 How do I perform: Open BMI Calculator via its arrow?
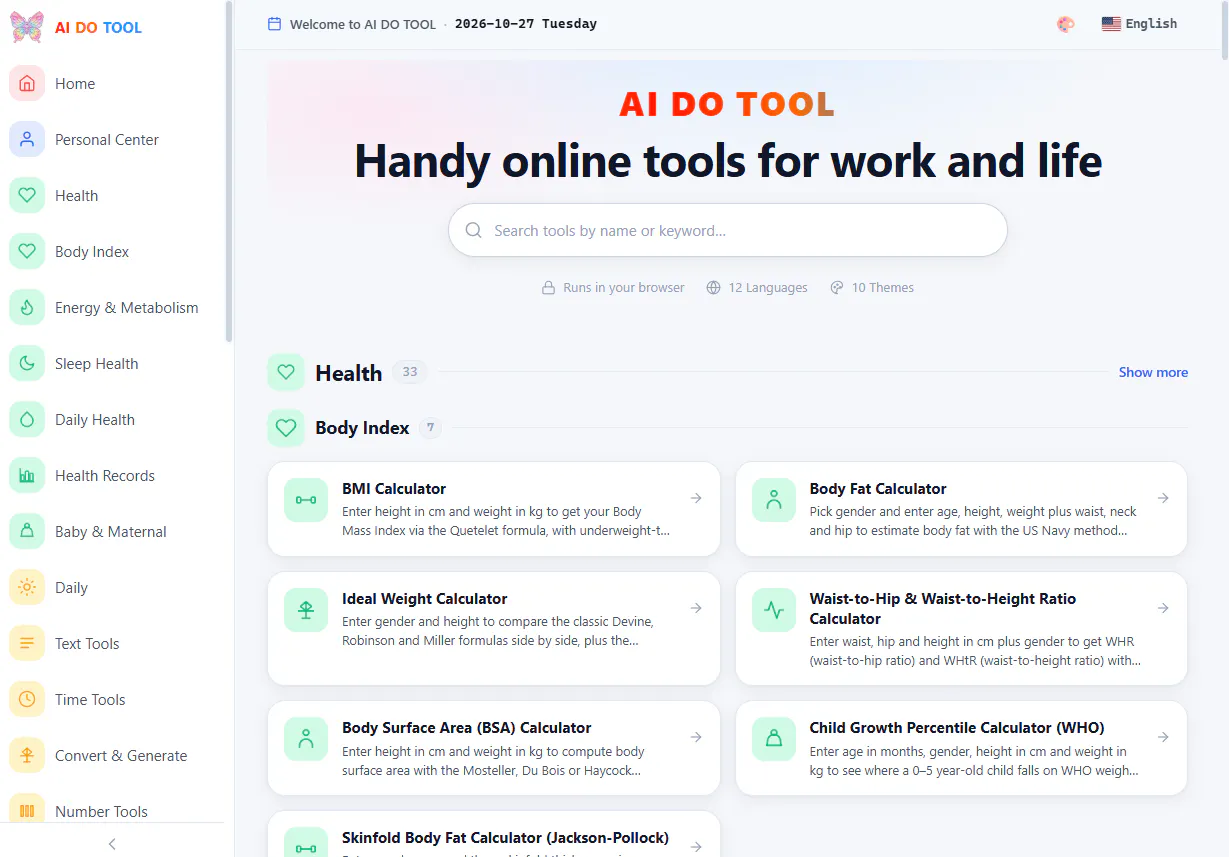(x=696, y=498)
